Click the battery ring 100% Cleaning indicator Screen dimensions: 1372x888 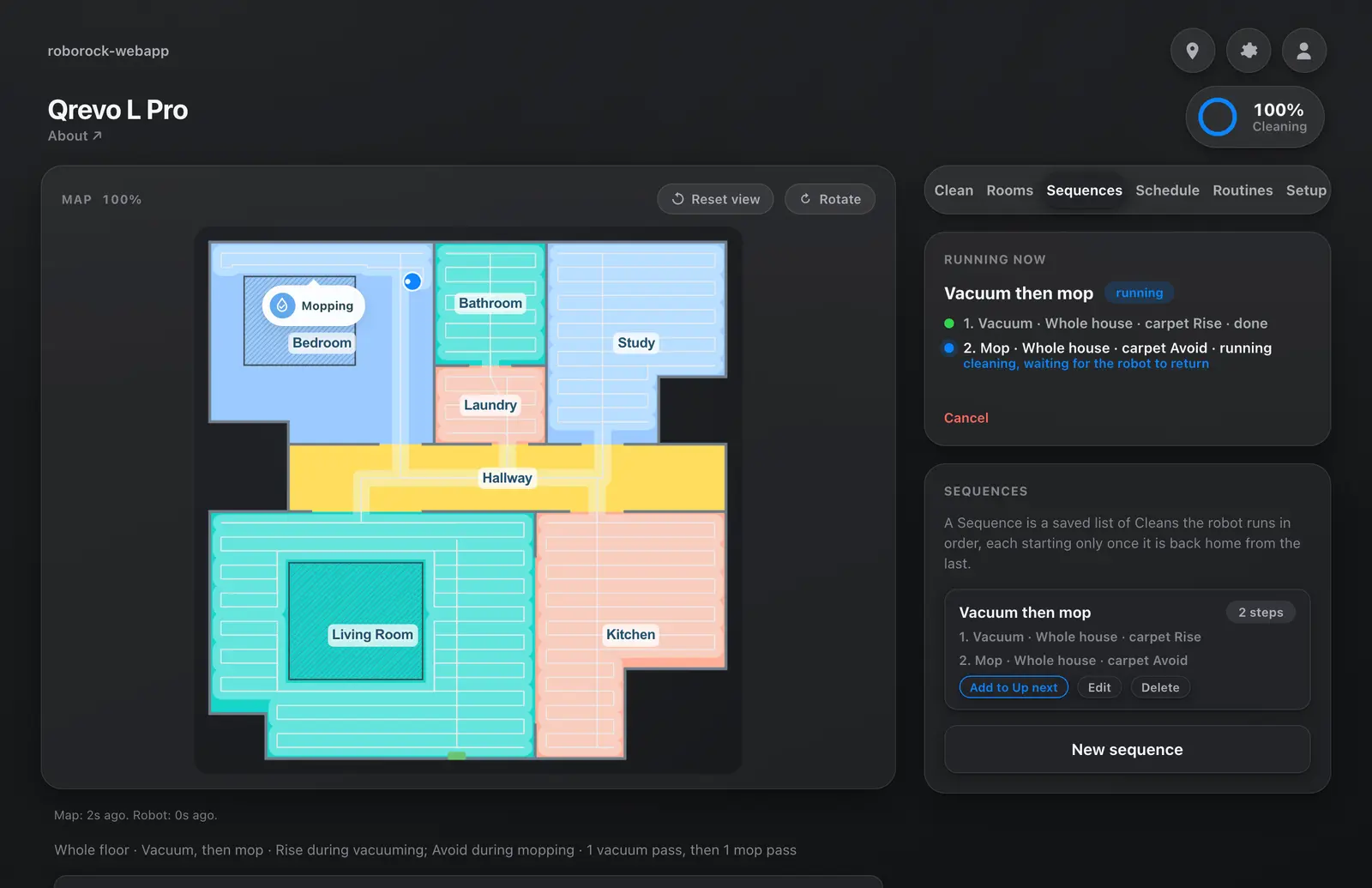click(1255, 118)
